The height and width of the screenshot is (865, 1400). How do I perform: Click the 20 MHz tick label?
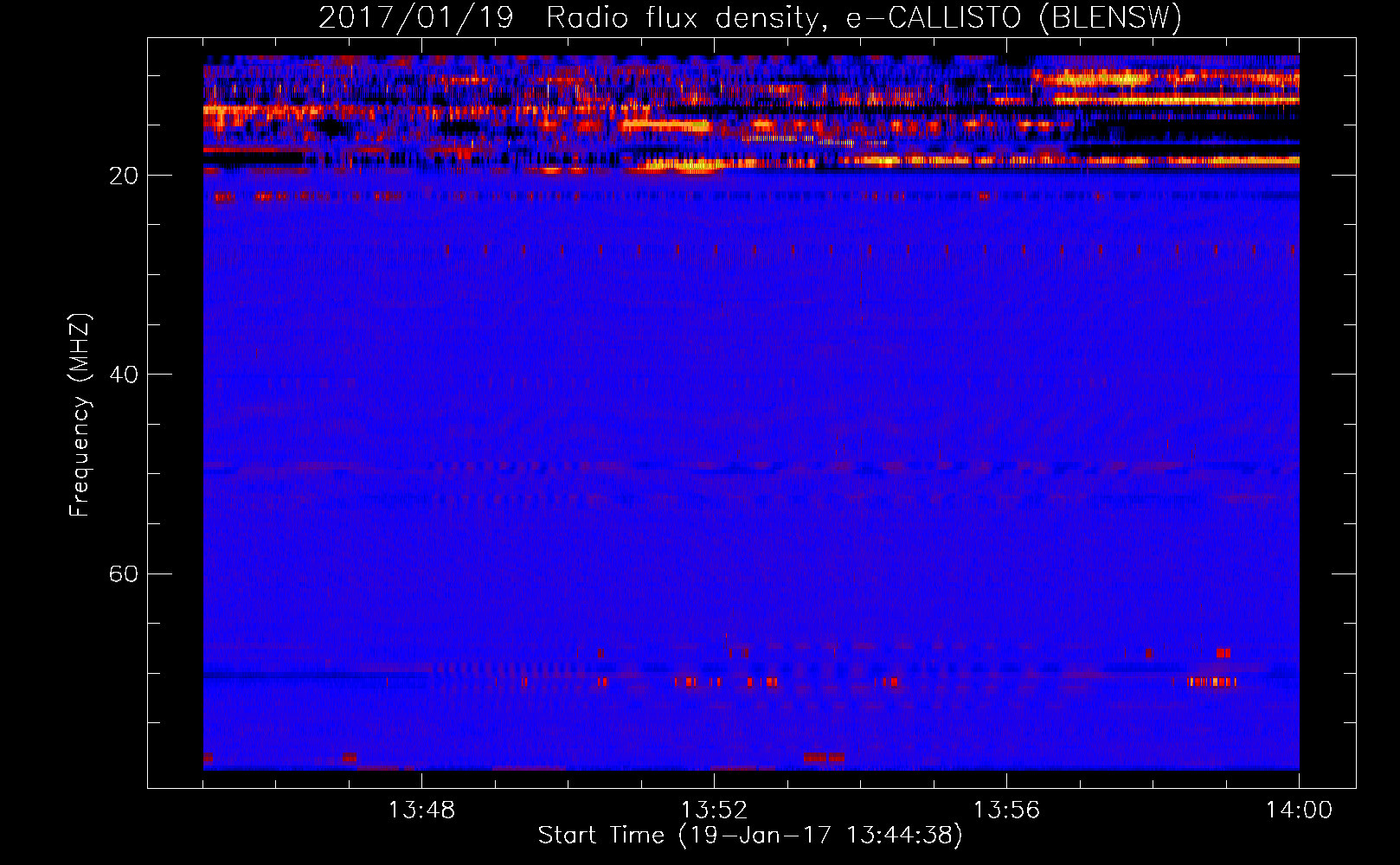[124, 176]
